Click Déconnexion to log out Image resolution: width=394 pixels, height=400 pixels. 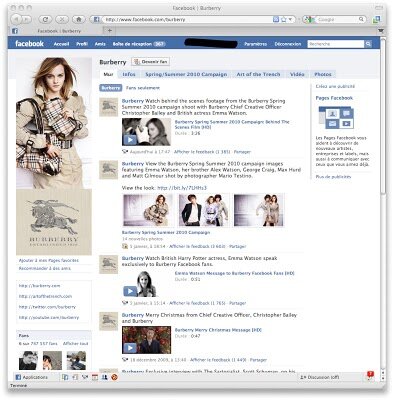288,44
